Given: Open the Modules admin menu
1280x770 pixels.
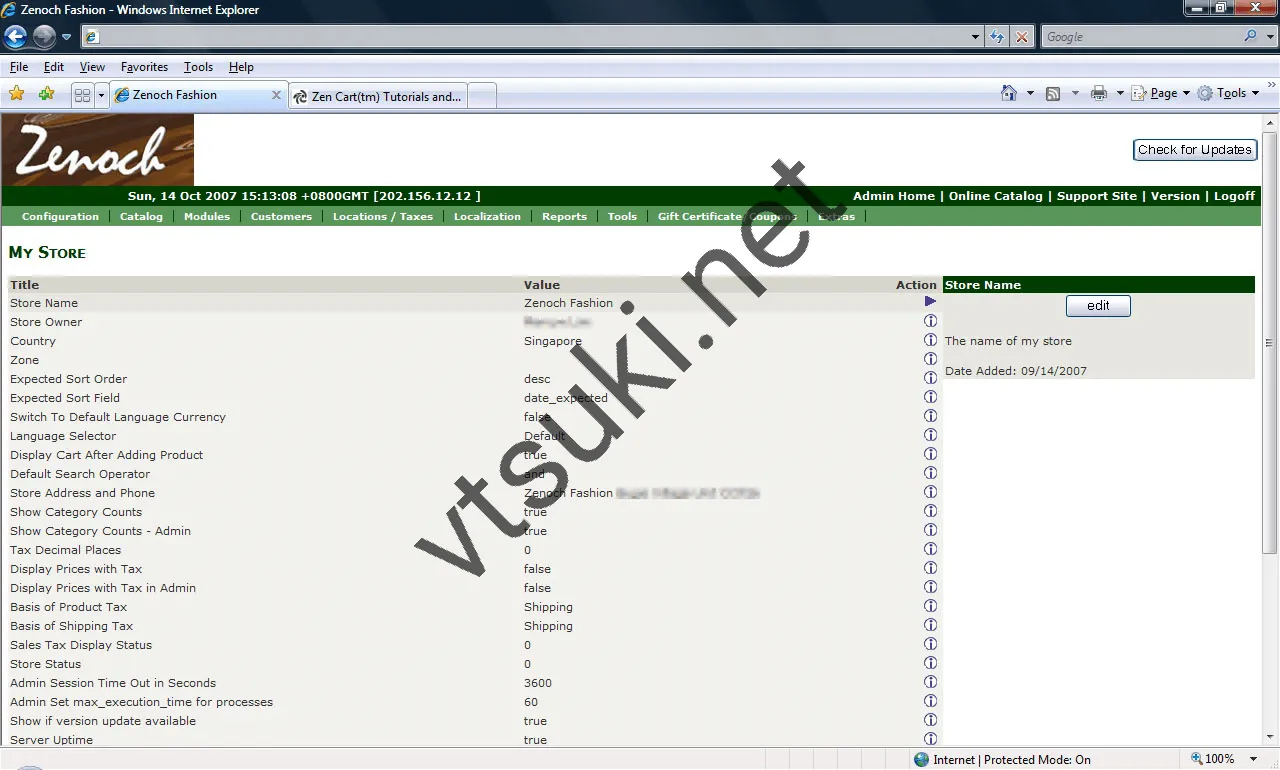Looking at the screenshot, I should (x=207, y=216).
